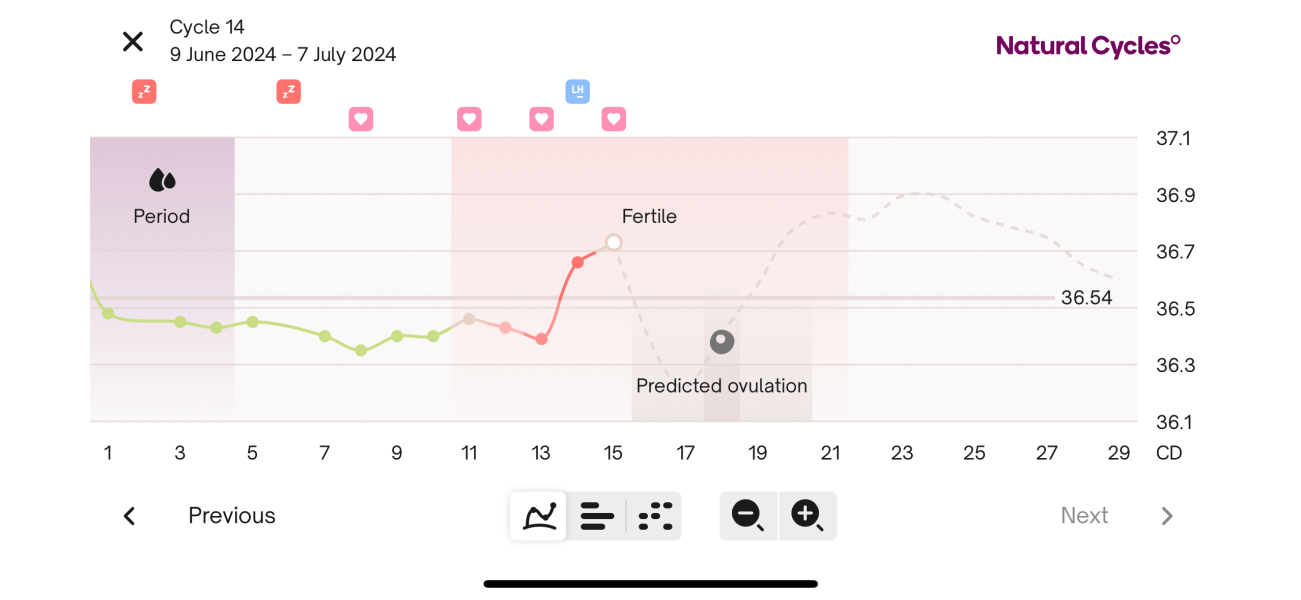Tap the LH test icon above day 14

coord(577,92)
